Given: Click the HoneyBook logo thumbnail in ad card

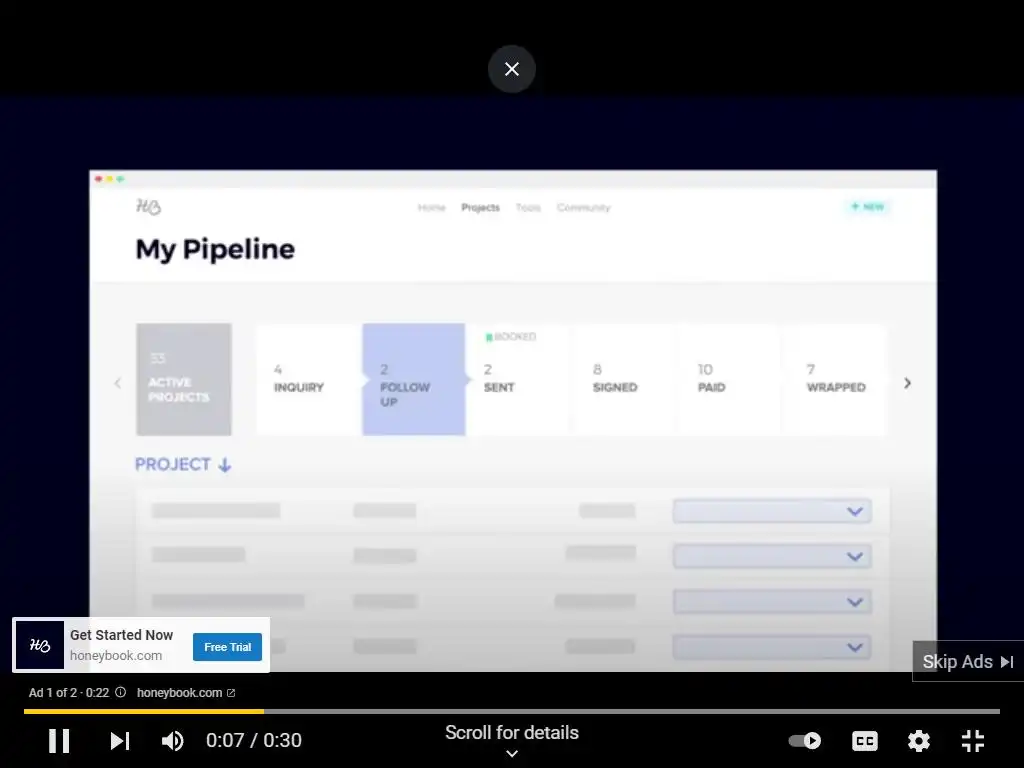Looking at the screenshot, I should pyautogui.click(x=40, y=645).
